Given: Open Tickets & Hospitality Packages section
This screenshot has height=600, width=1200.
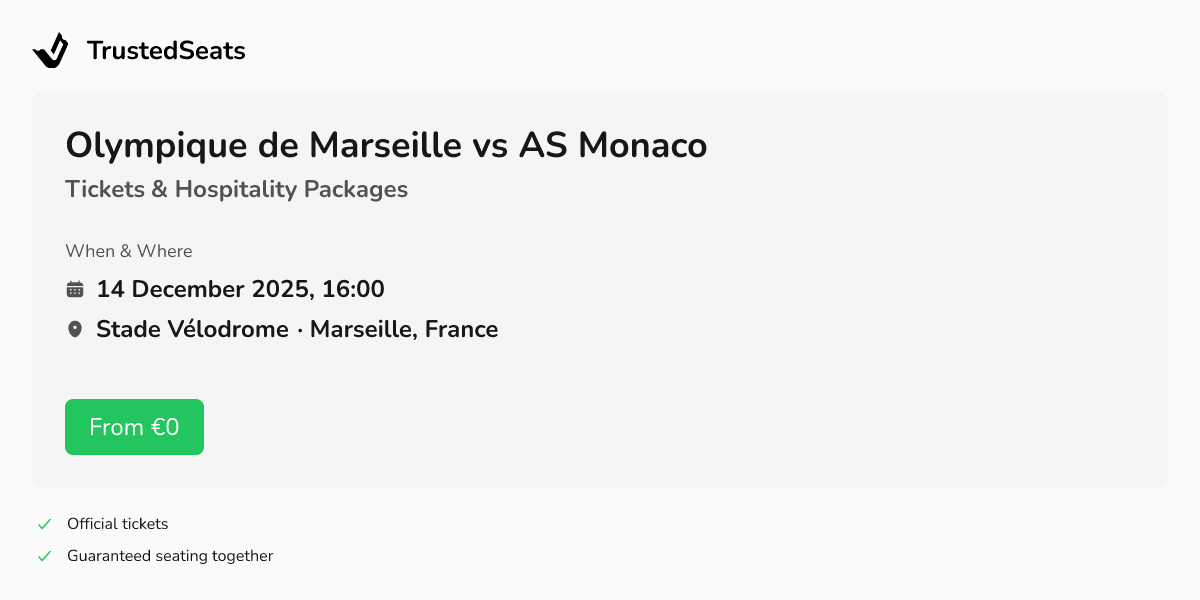Looking at the screenshot, I should 237,189.
